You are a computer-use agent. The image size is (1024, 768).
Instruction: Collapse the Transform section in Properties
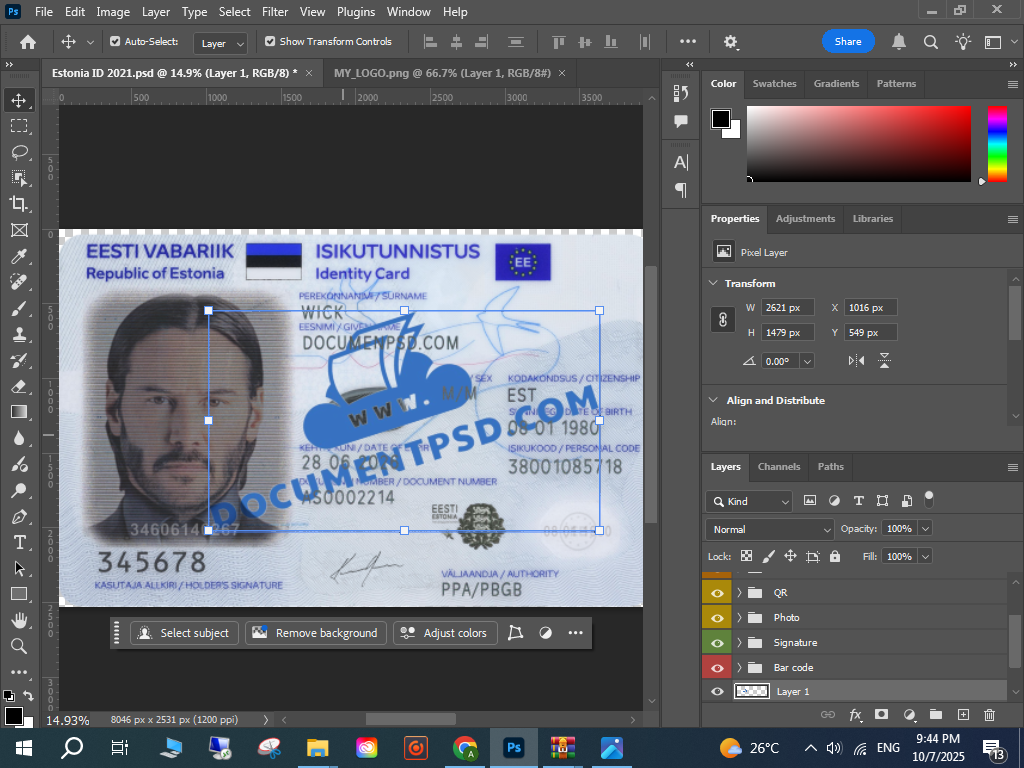coord(713,283)
